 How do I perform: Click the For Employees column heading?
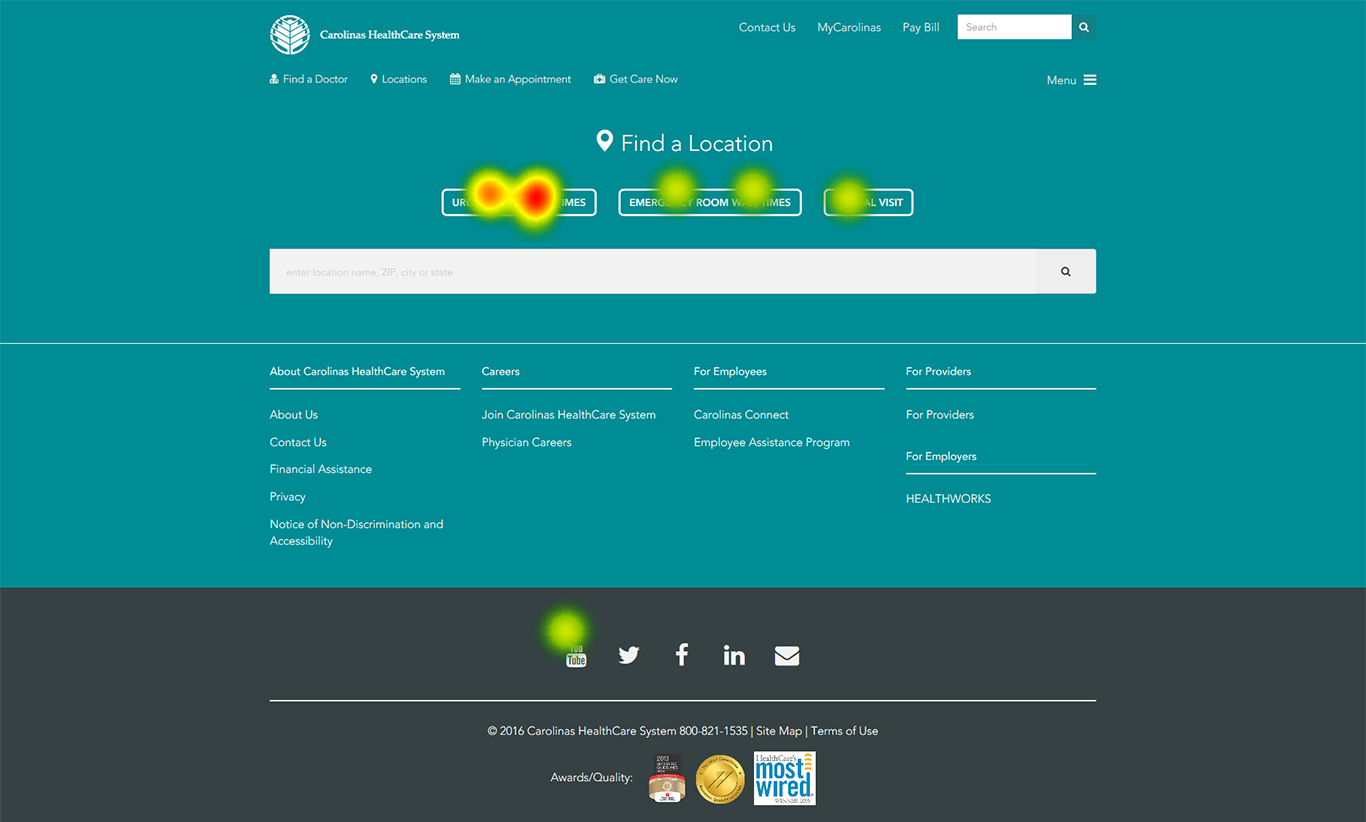point(730,371)
